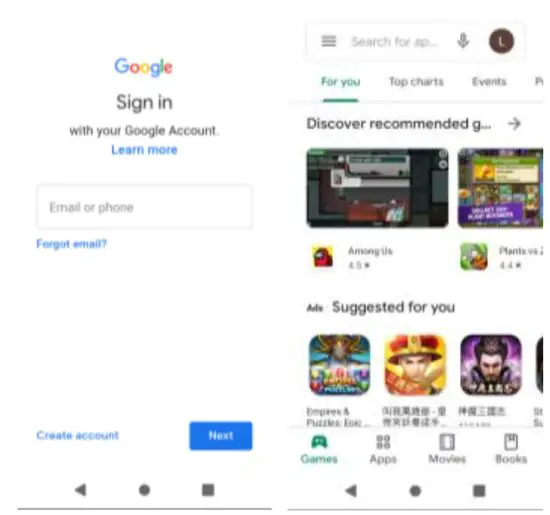Tap the home circle button under Play Store
The width and height of the screenshot is (550, 515).
[415, 490]
